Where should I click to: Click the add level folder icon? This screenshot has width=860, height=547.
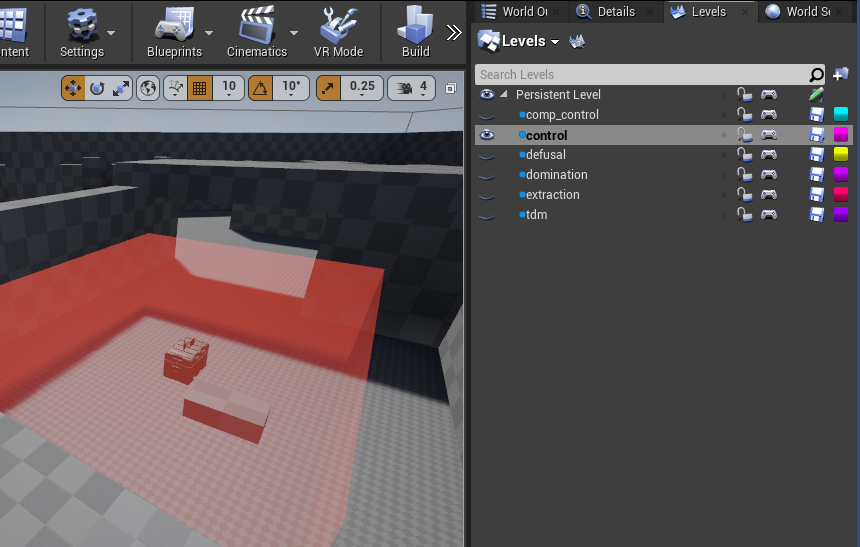840,74
